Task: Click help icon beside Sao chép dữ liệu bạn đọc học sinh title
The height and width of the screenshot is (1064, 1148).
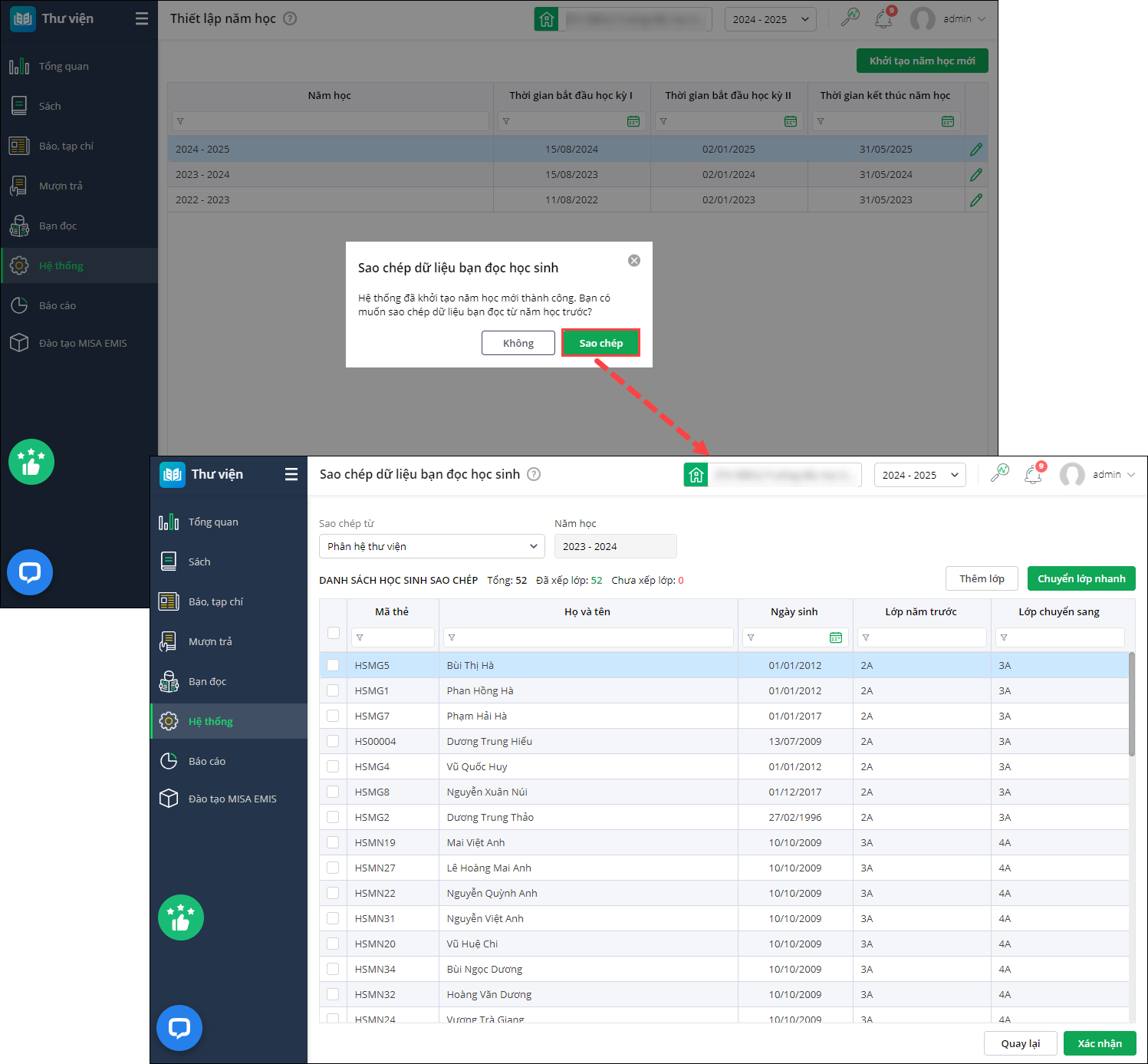Action: pyautogui.click(x=534, y=474)
